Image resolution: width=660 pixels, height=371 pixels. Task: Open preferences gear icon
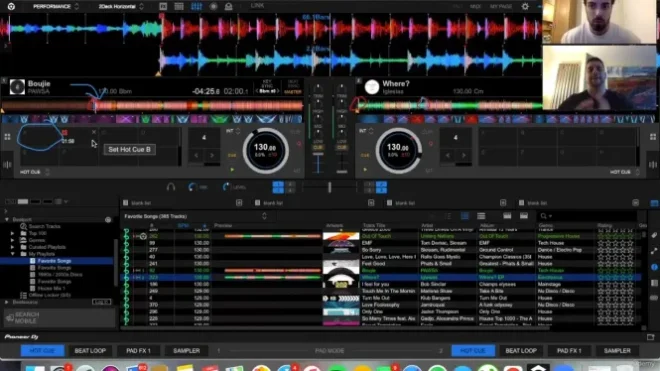point(525,6)
